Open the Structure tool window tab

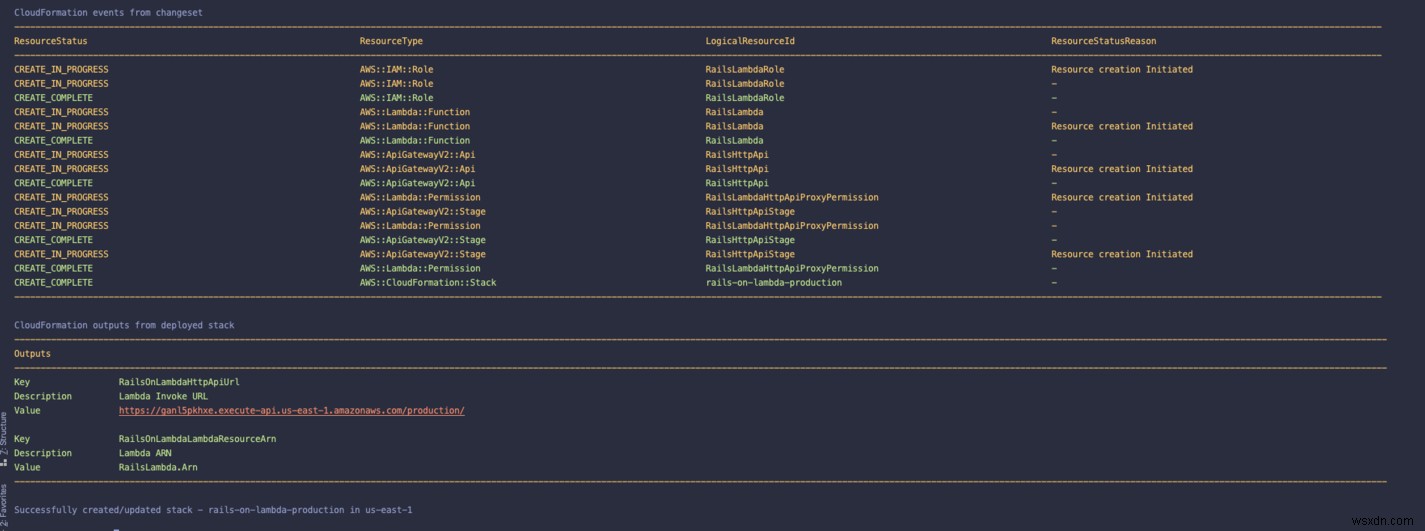5,434
